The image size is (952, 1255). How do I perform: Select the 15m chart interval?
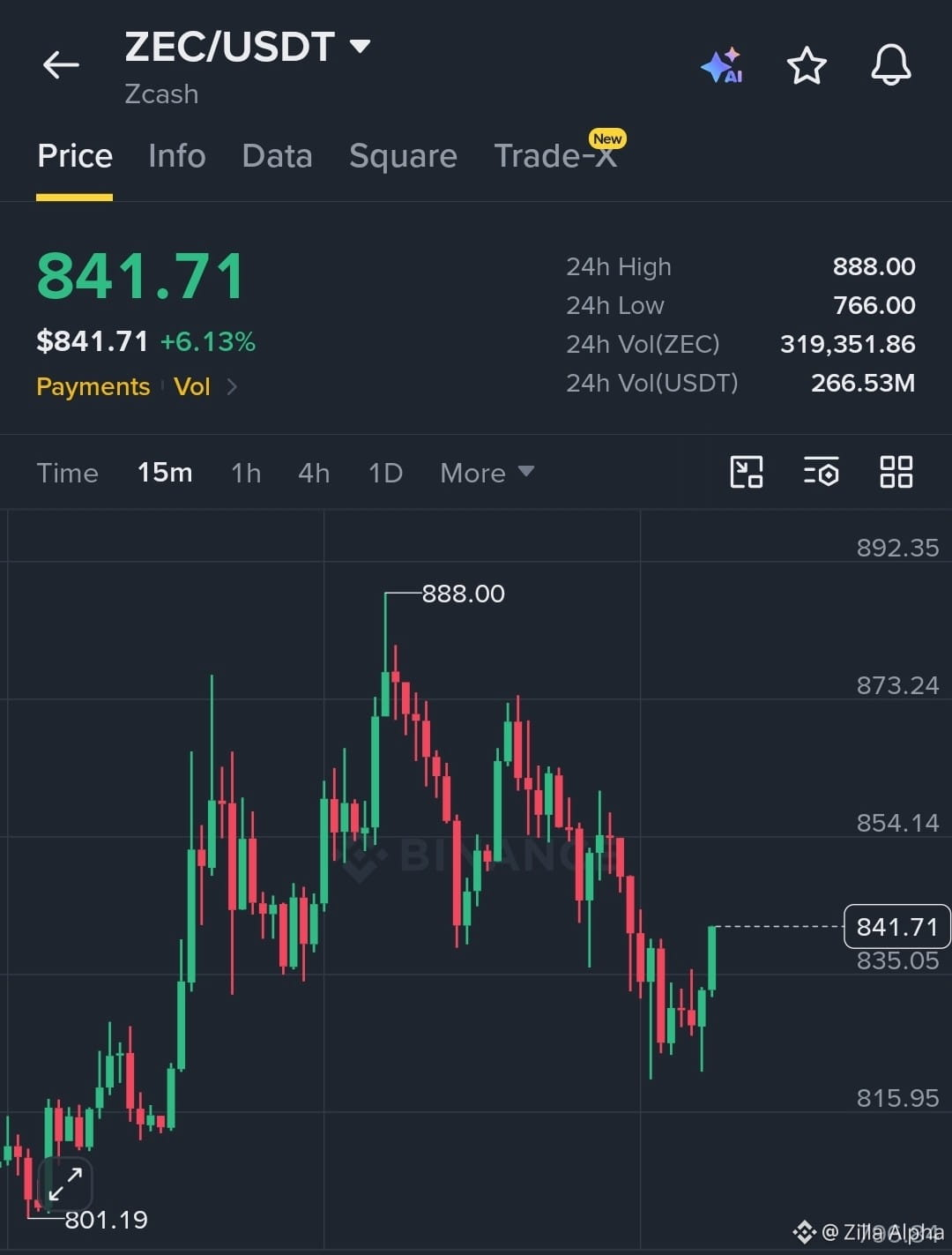[x=165, y=473]
